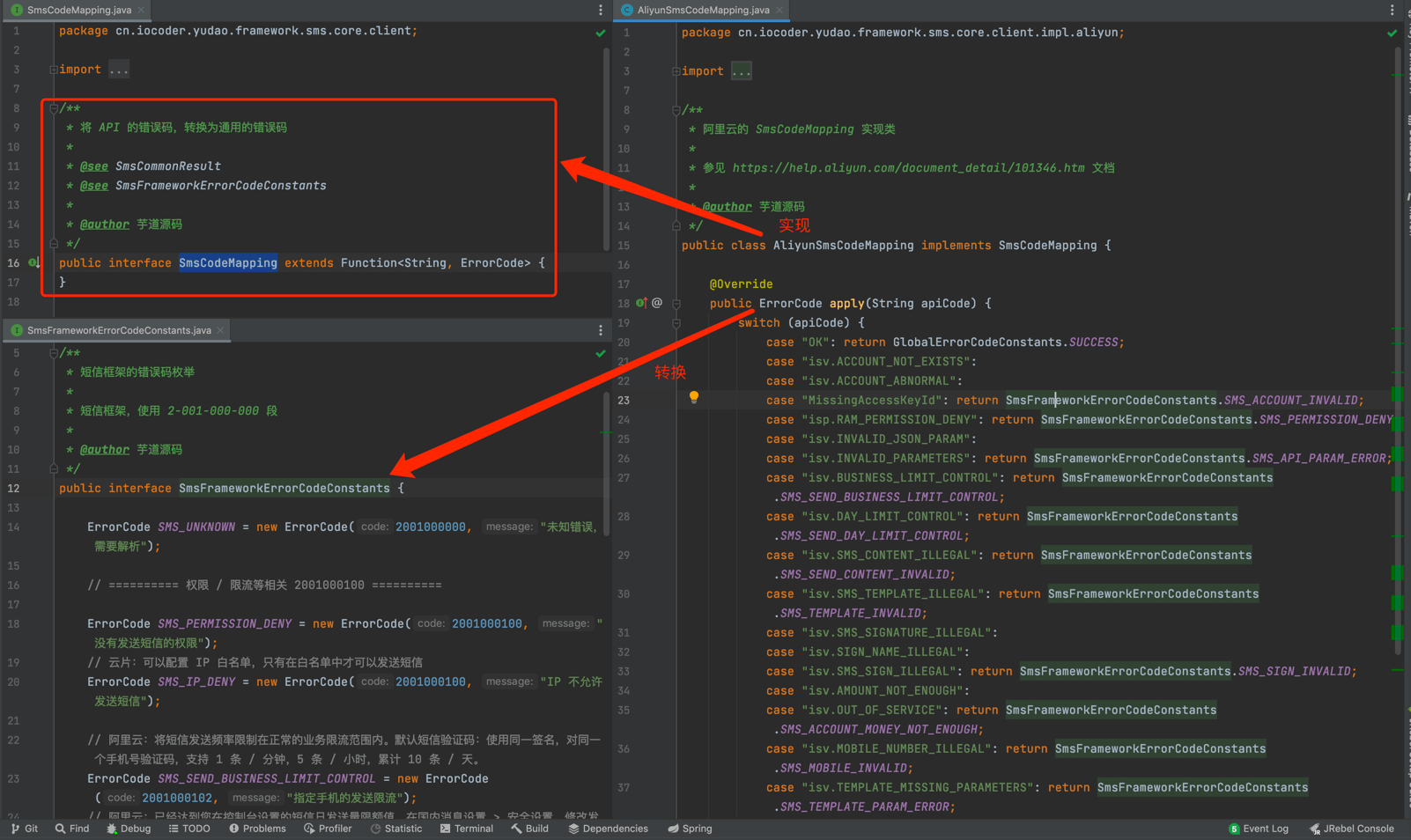Open the JRebel Console panel
Screen dimensions: 1411x840
1351,829
